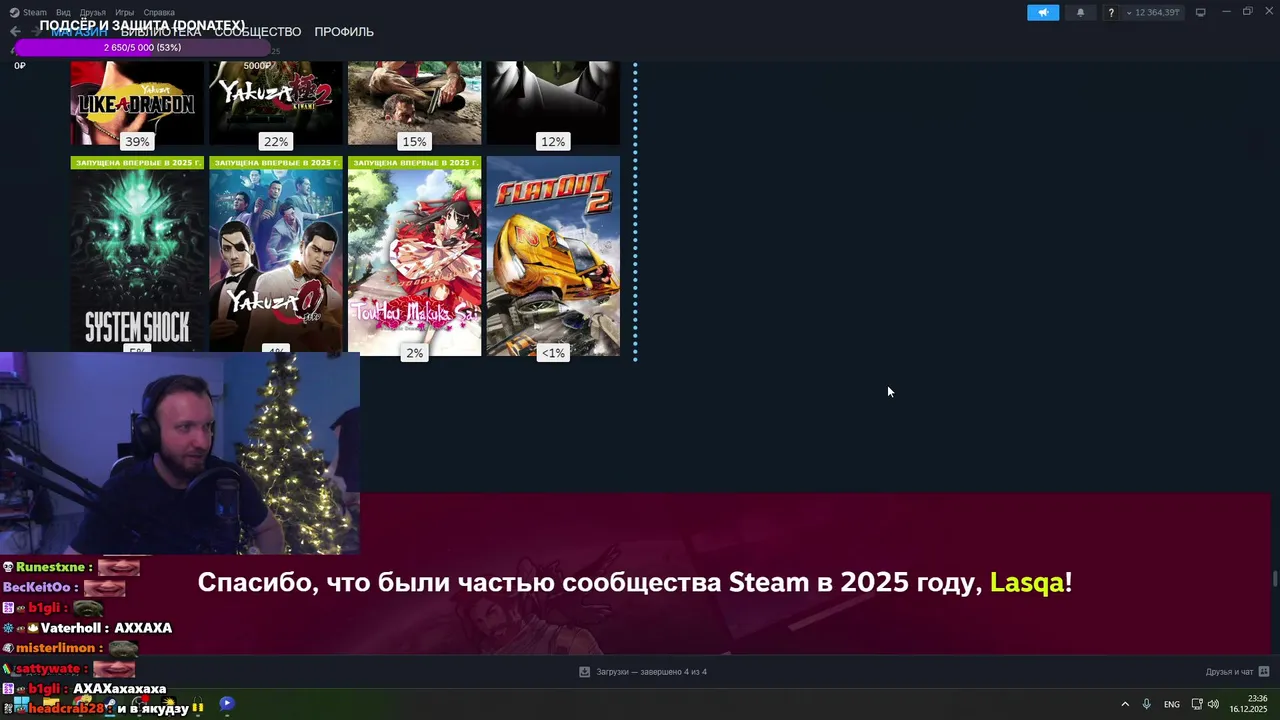Click the 12% playtime label
The image size is (1280, 720).
(553, 142)
